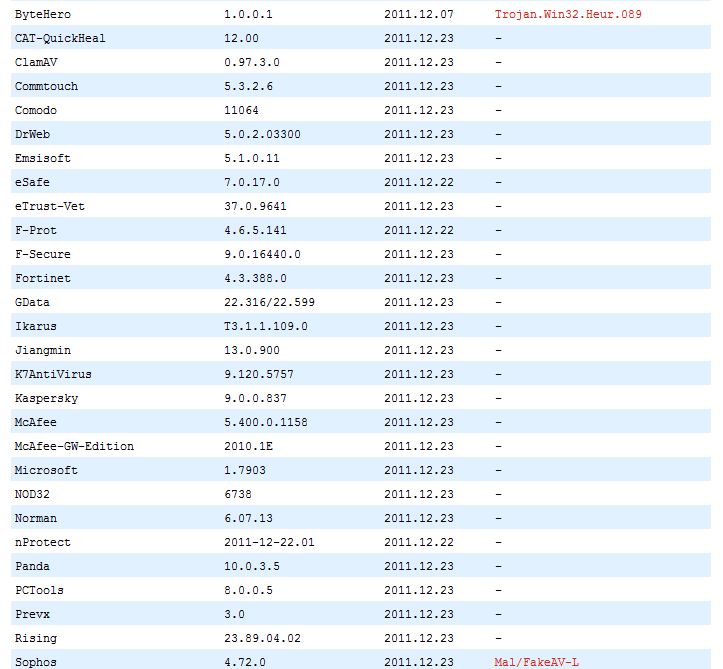Image resolution: width=723 pixels, height=669 pixels.
Task: Click McAfee version 5.400.0.1158
Action: tap(266, 422)
